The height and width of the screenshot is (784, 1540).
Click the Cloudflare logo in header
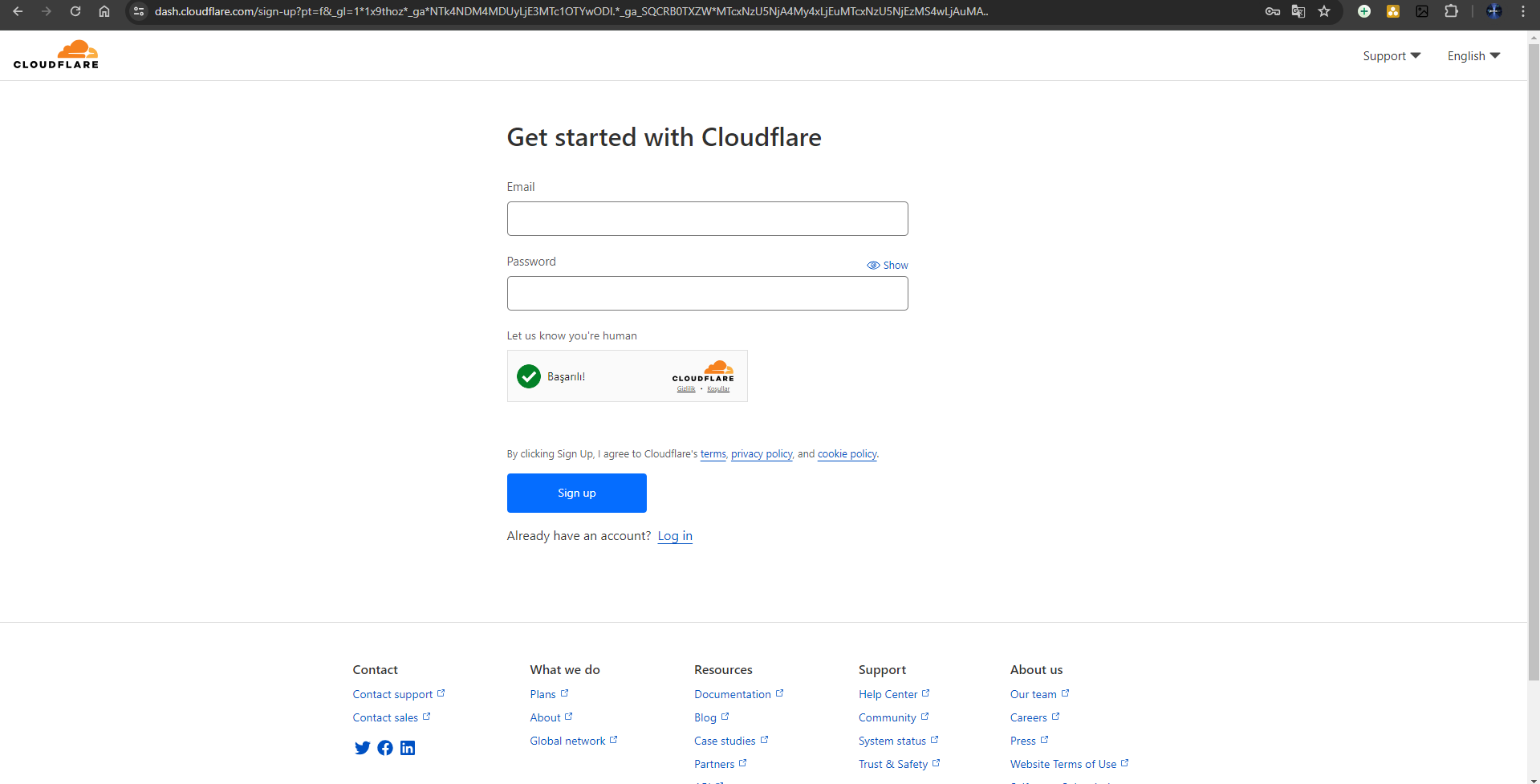(56, 55)
